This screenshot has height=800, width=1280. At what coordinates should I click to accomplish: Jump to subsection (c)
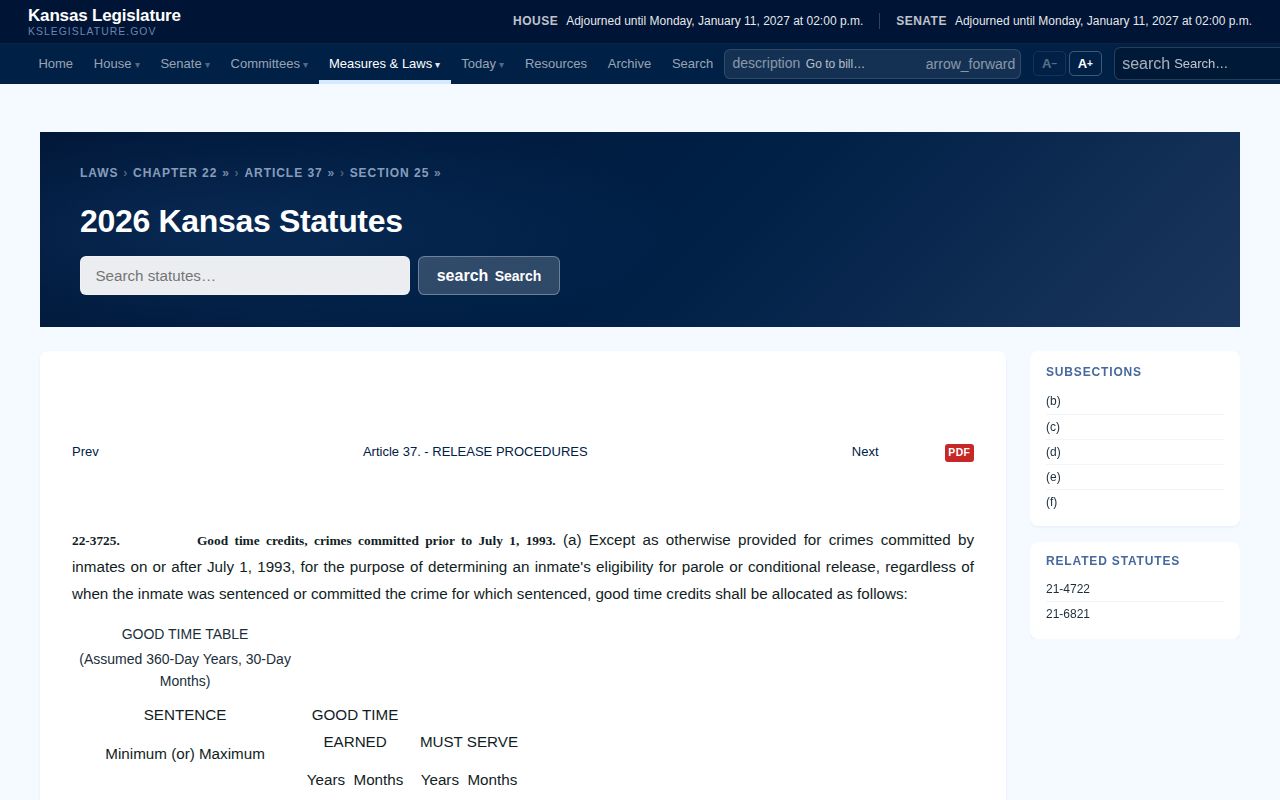point(1053,427)
